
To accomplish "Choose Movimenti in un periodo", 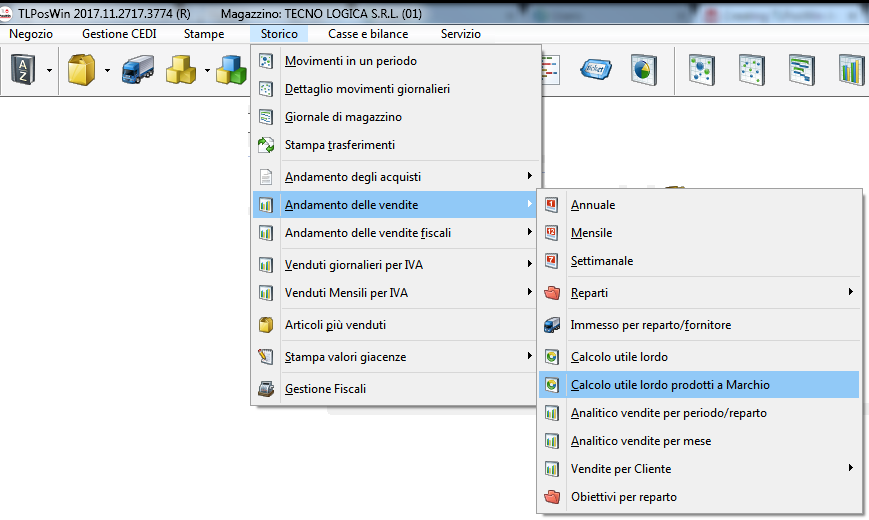I will (x=350, y=61).
